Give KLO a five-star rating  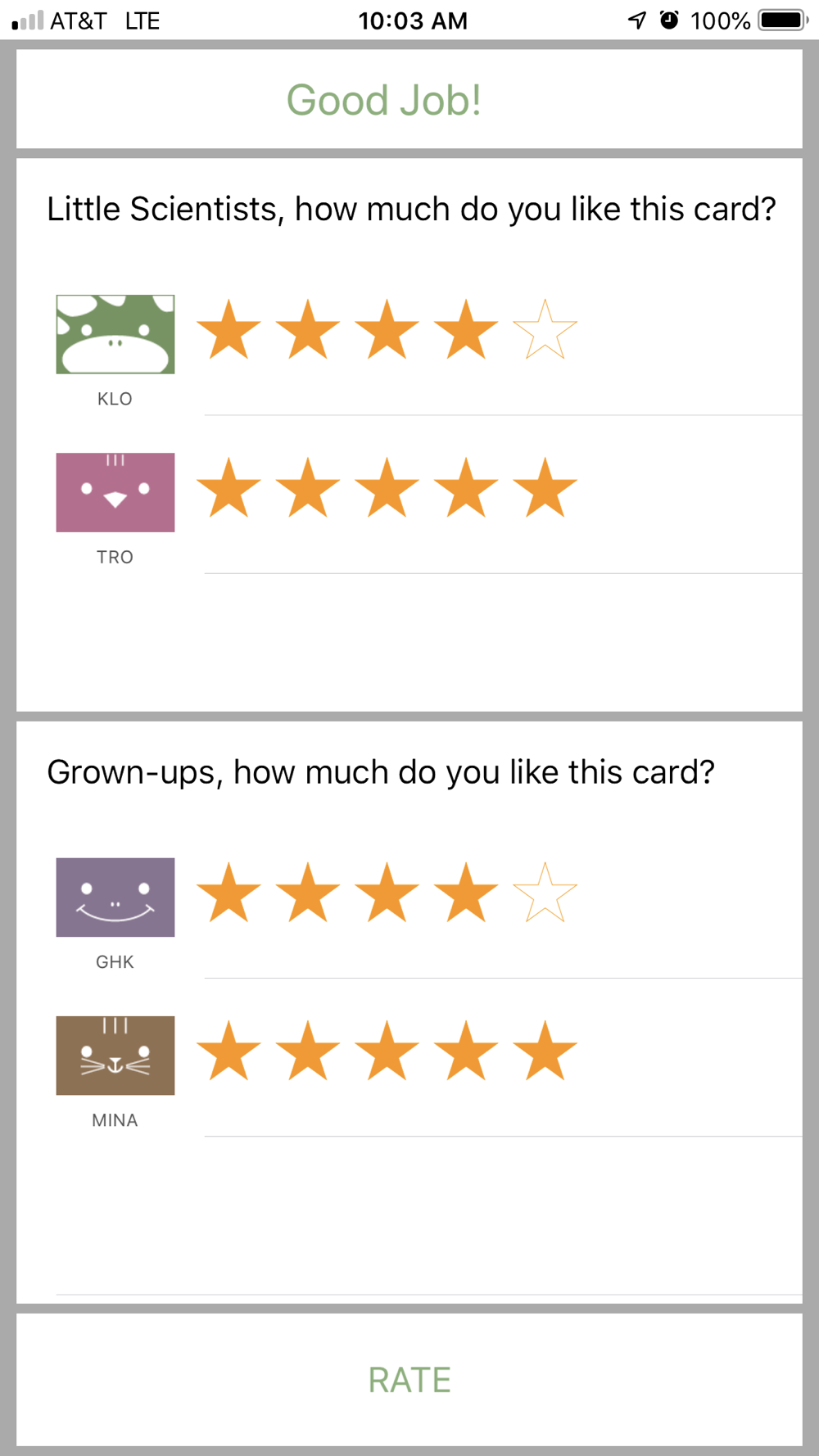(x=545, y=330)
